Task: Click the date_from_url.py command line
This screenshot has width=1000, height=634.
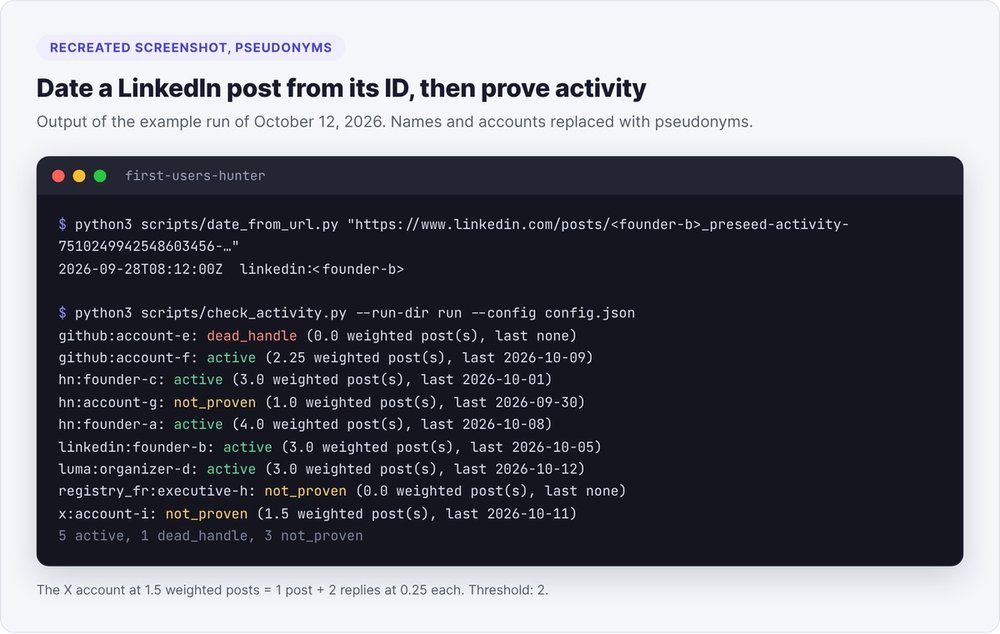Action: pyautogui.click(x=453, y=225)
